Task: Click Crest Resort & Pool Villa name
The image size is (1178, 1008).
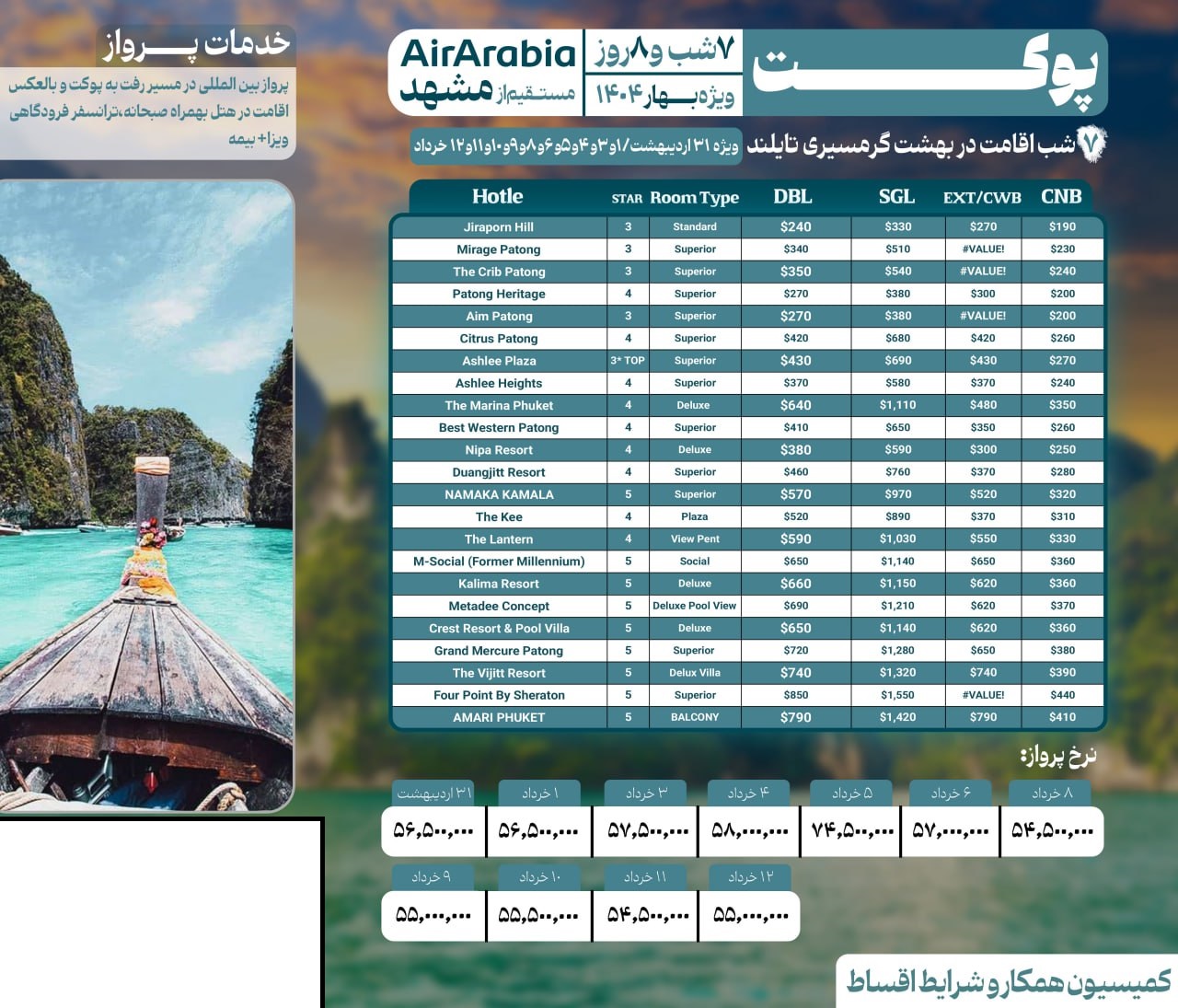Action: tap(499, 628)
